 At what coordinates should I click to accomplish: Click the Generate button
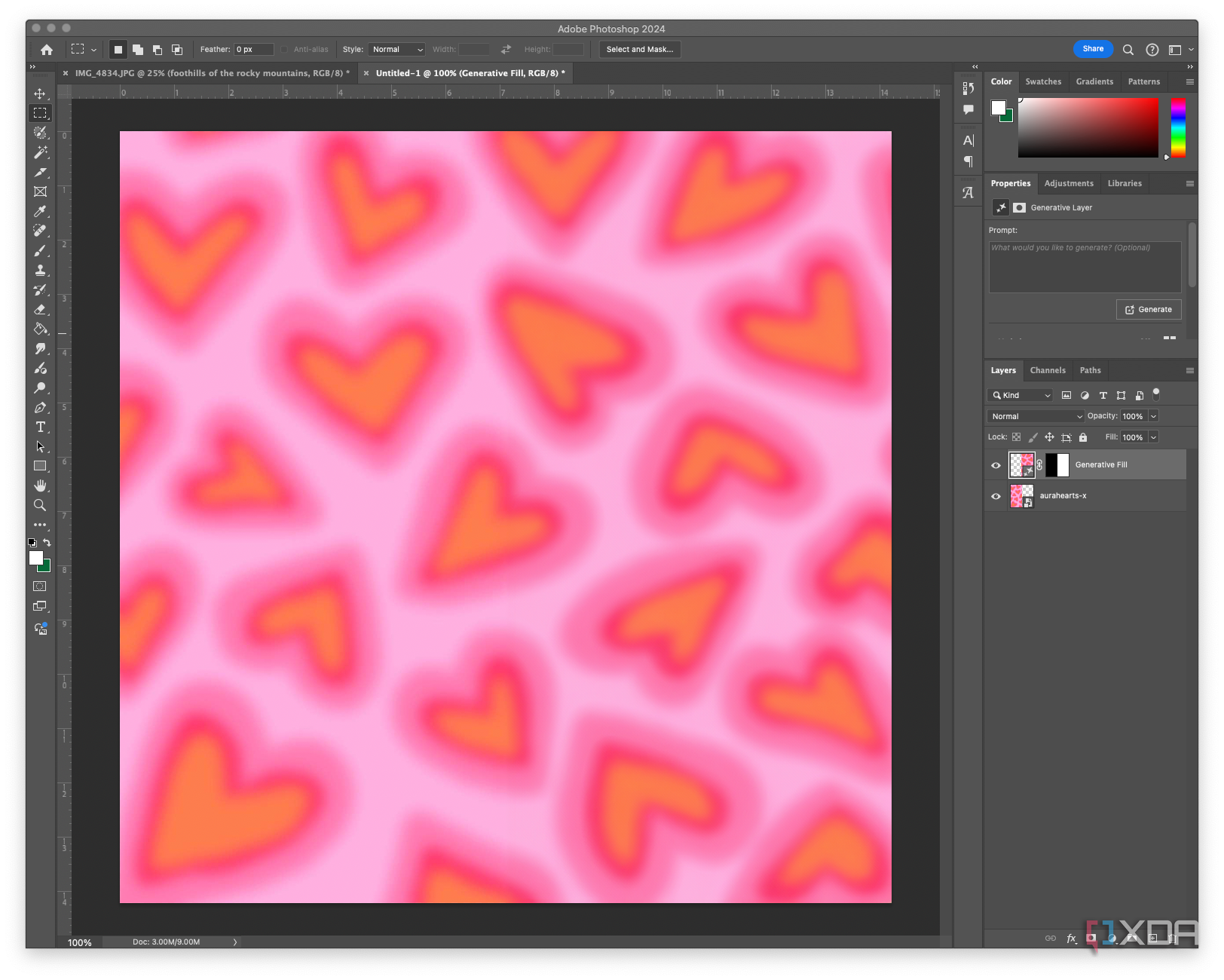[1149, 310]
